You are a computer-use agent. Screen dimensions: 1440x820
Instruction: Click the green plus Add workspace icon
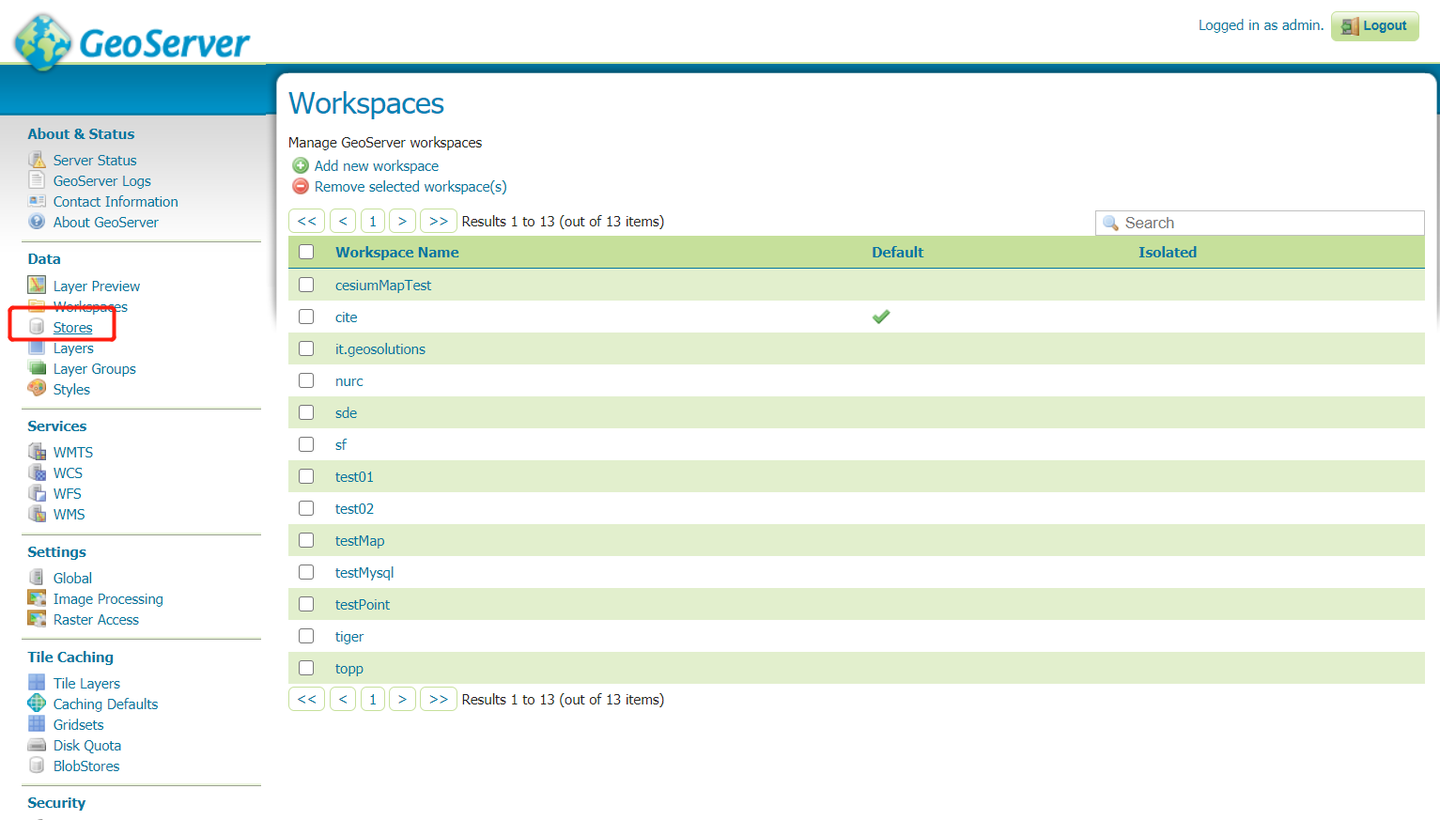pos(300,166)
